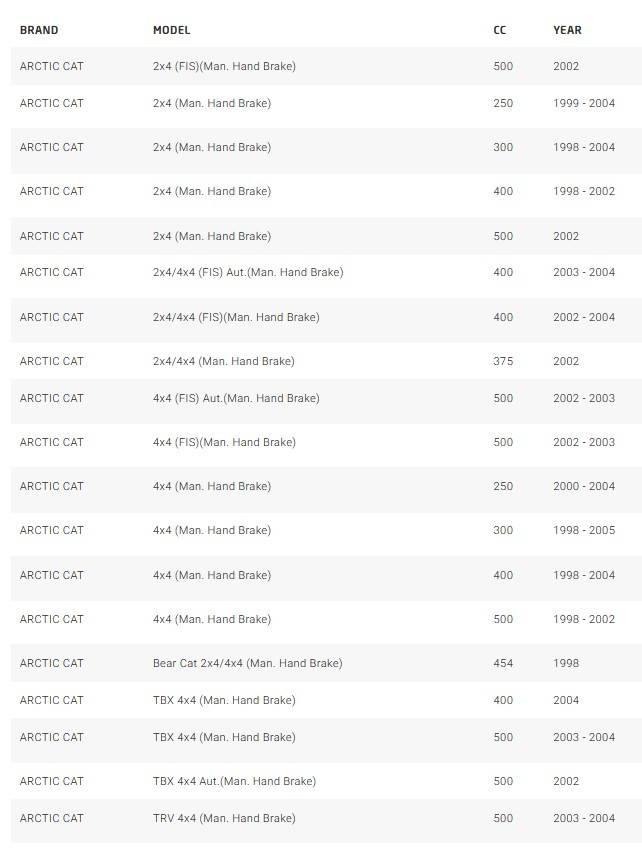Click the 2000 - 2004 year cell
This screenshot has height=854, width=642.
(584, 486)
